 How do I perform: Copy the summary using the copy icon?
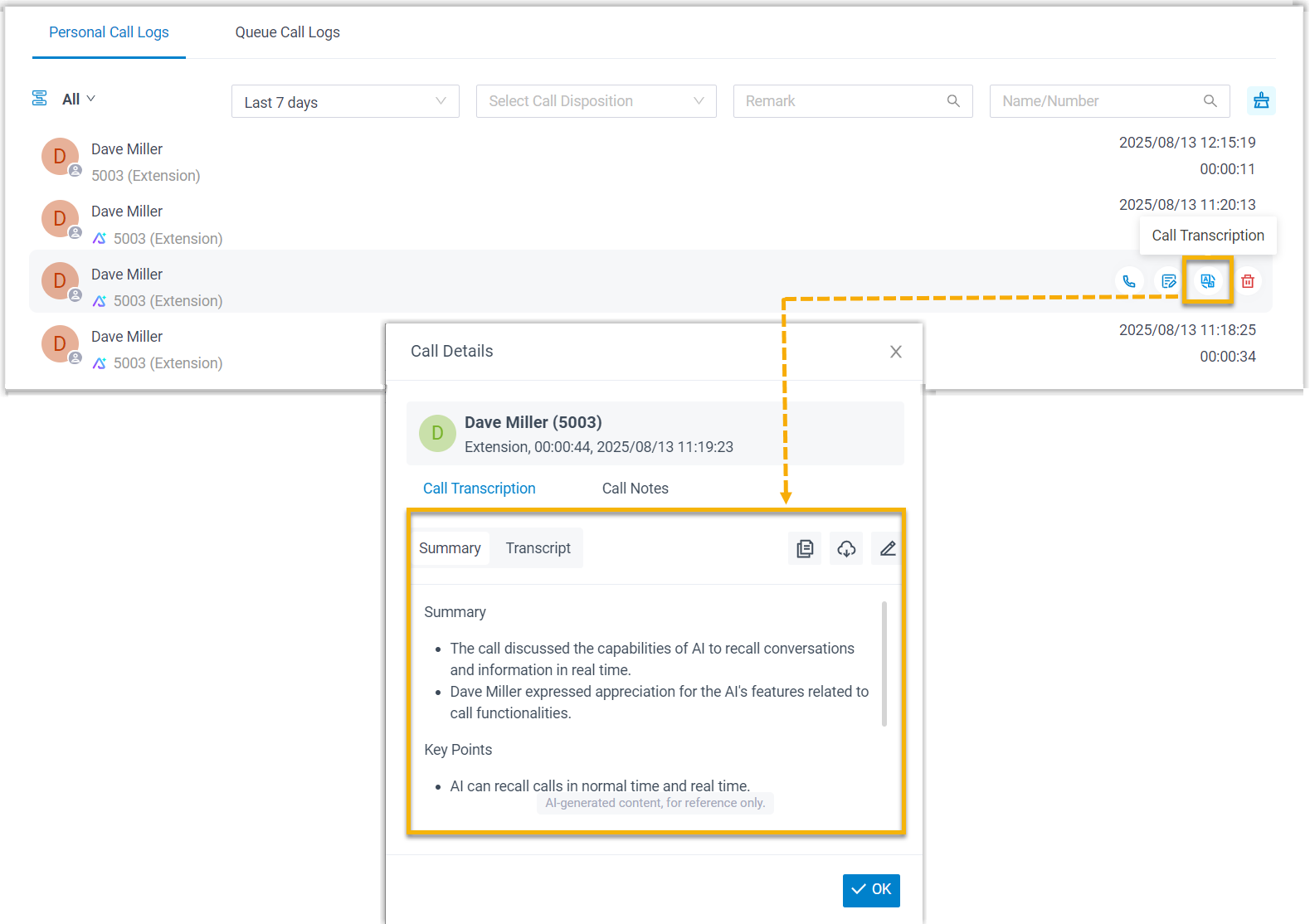coord(805,548)
